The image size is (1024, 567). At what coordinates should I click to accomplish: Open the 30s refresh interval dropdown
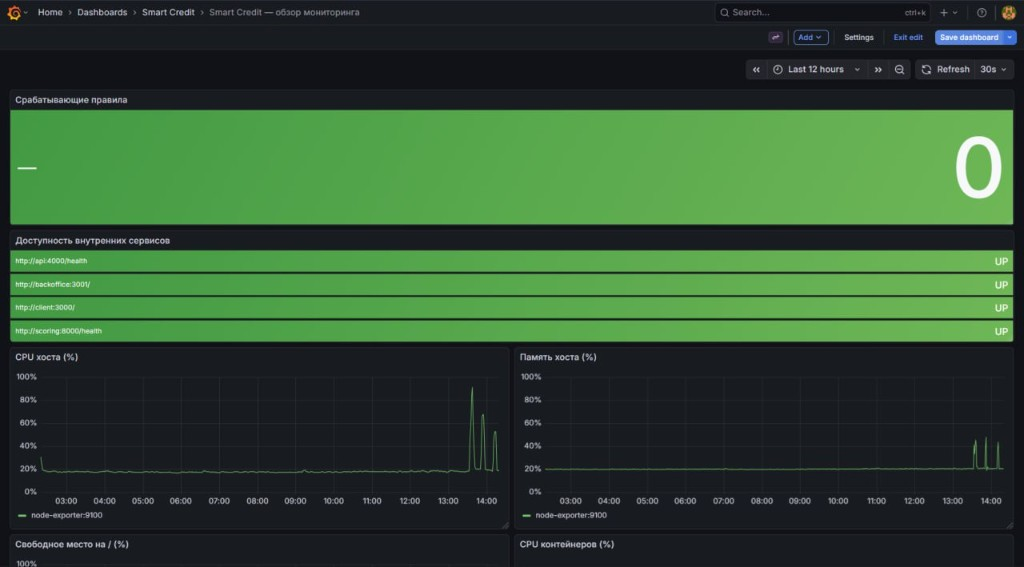click(993, 69)
